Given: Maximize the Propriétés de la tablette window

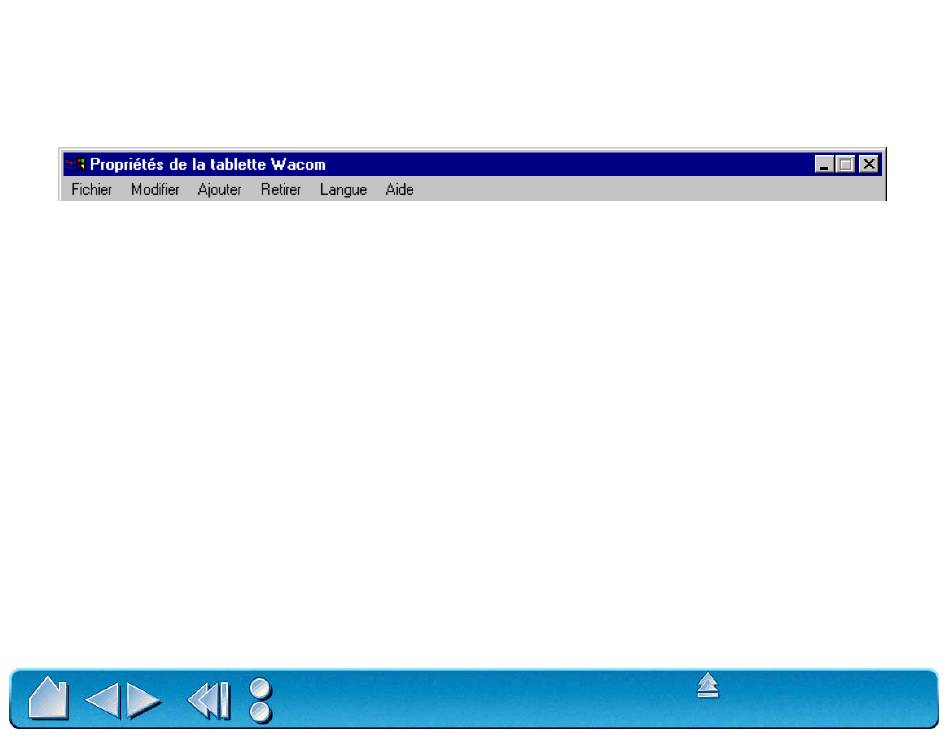Looking at the screenshot, I should [x=845, y=164].
